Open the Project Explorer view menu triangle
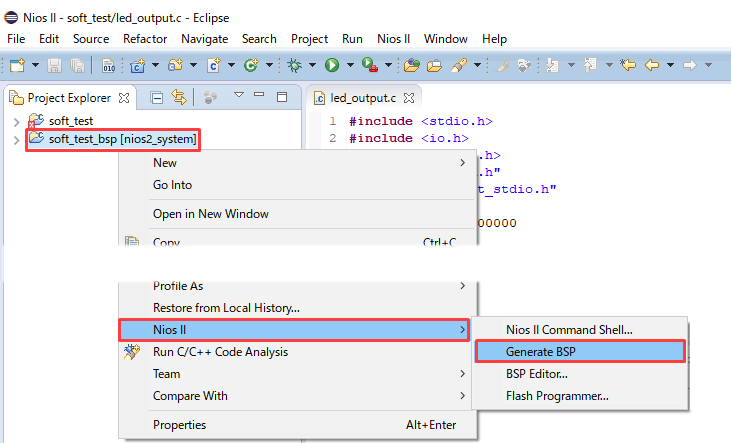Image resolution: width=732 pixels, height=443 pixels. point(239,97)
